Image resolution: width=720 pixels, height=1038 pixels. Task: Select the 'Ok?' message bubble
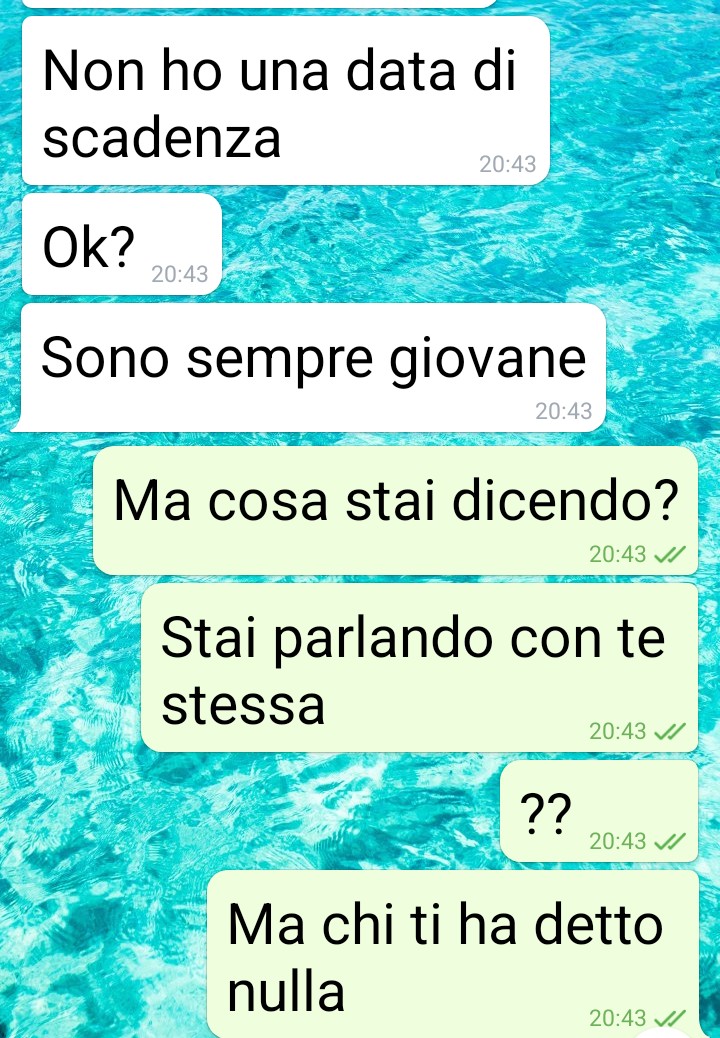click(122, 244)
